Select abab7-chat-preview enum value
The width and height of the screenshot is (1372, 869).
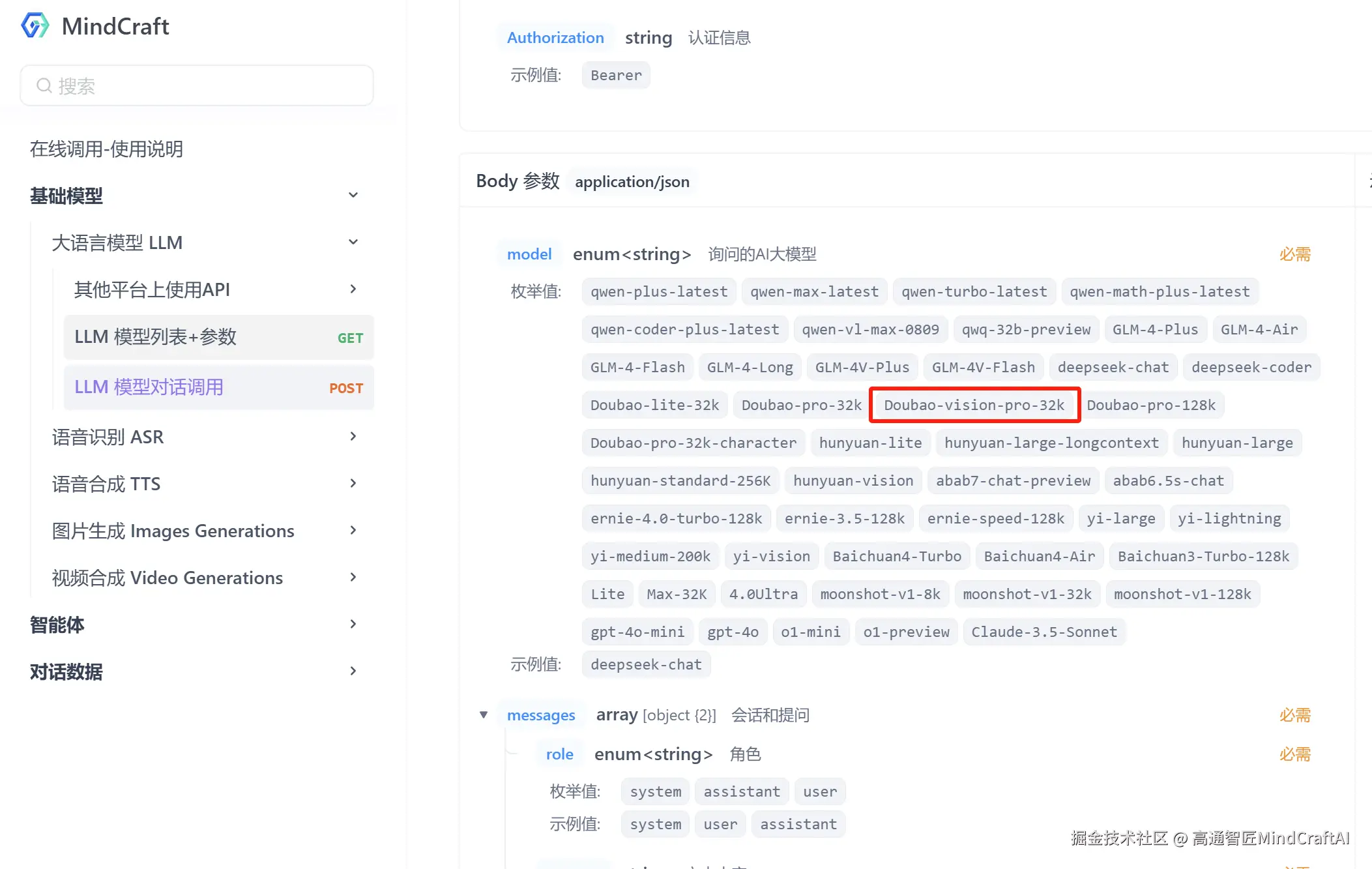(1013, 481)
